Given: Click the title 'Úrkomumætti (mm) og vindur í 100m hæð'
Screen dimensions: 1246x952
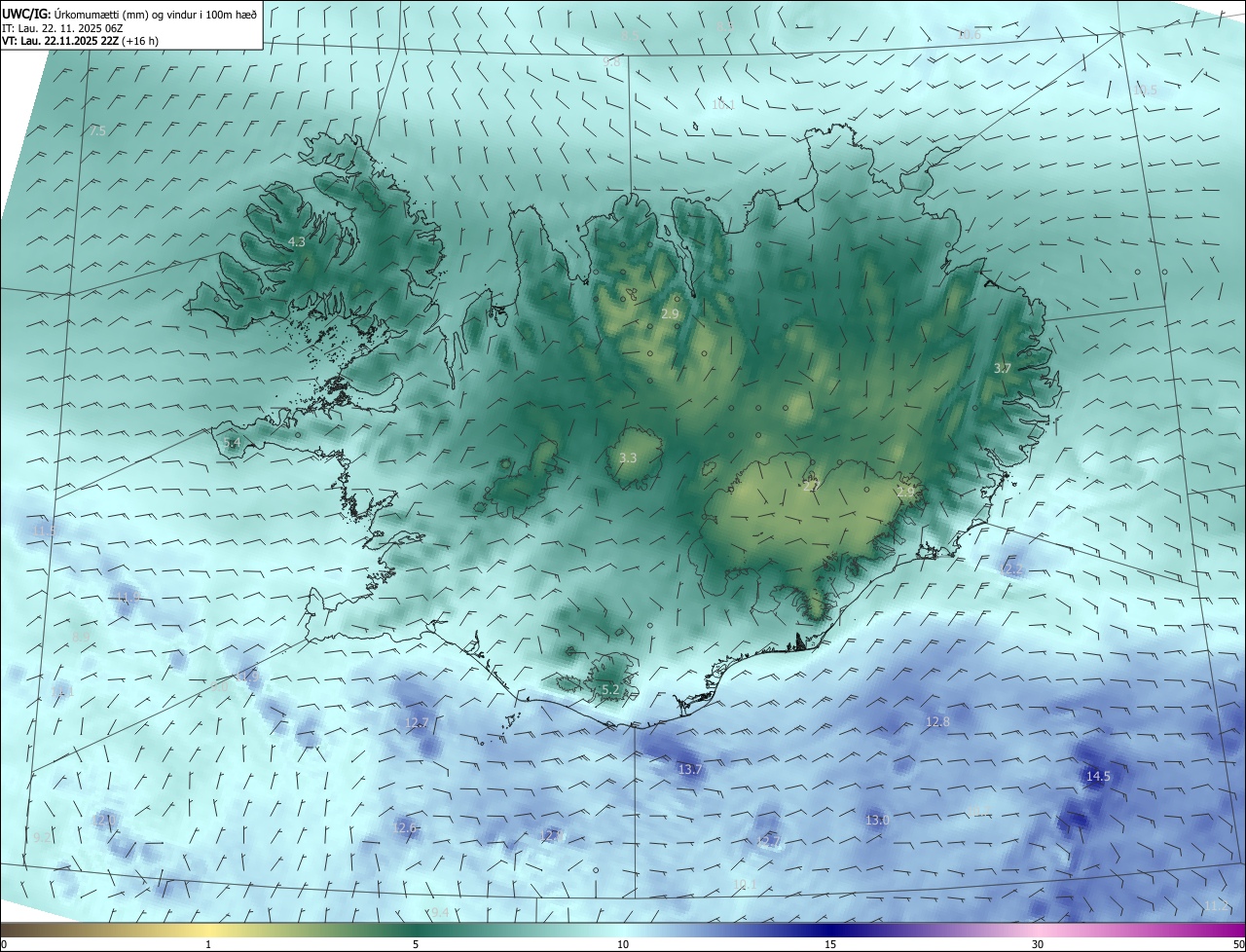Looking at the screenshot, I should coord(155,14).
